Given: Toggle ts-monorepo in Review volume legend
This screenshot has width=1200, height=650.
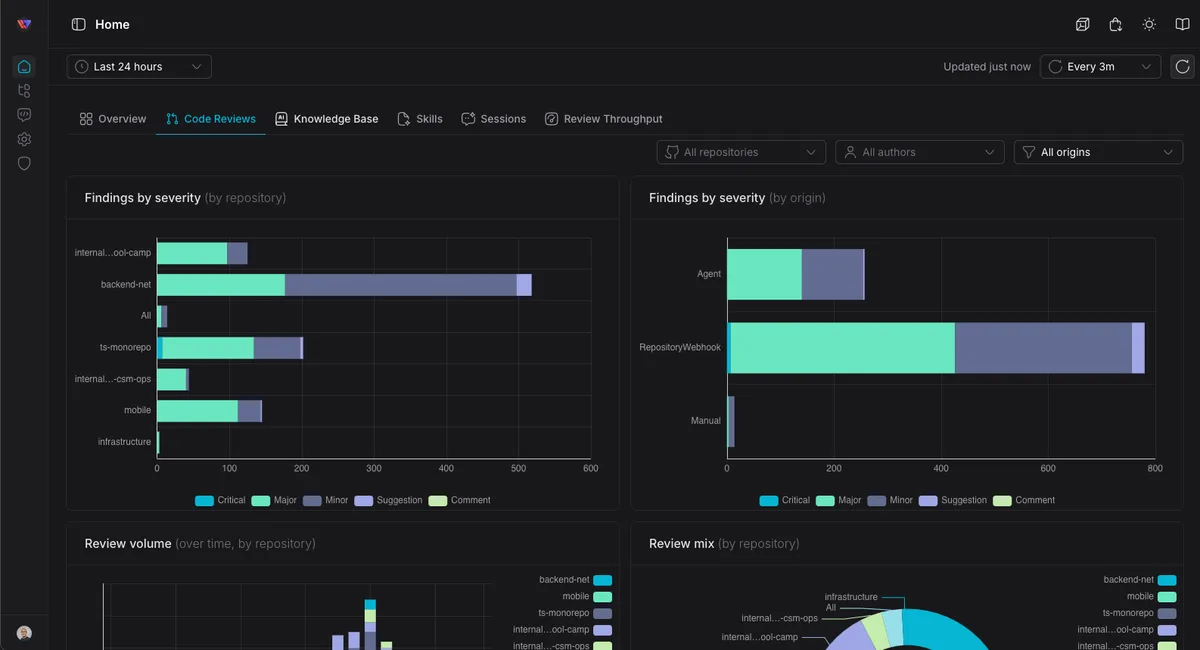Looking at the screenshot, I should point(575,613).
